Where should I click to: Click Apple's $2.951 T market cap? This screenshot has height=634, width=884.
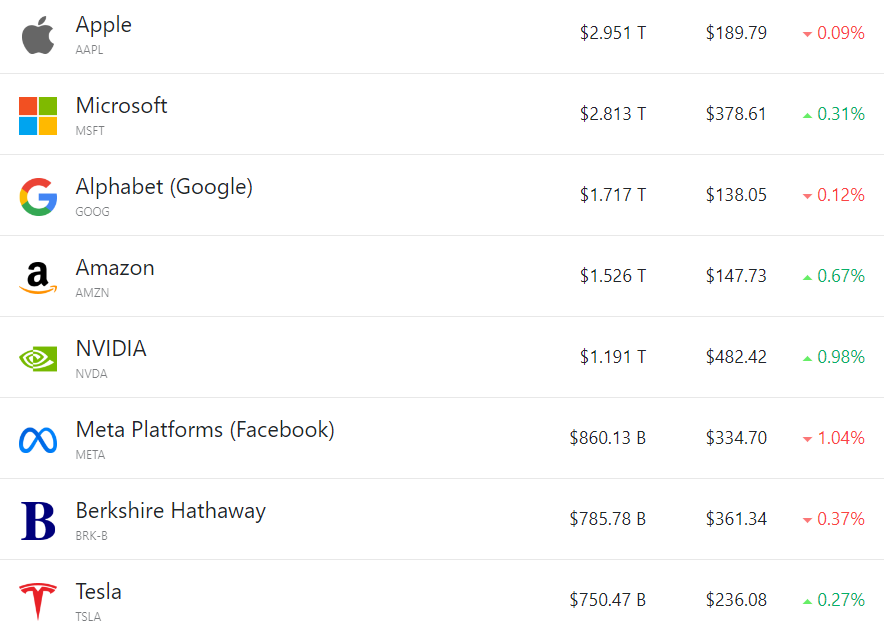(x=612, y=33)
